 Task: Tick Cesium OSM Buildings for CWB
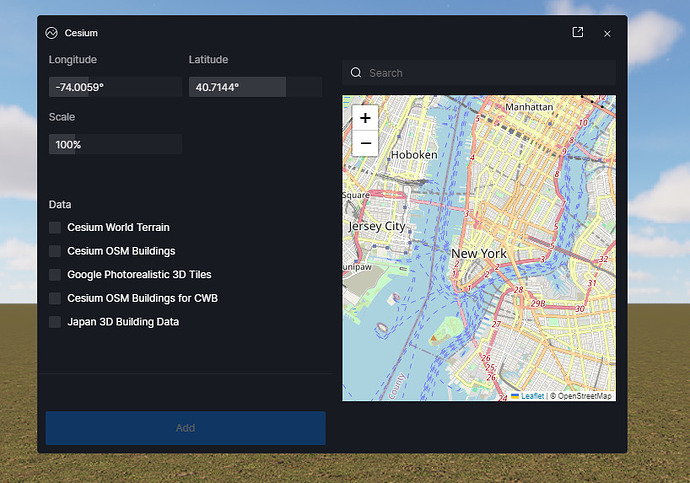point(55,298)
